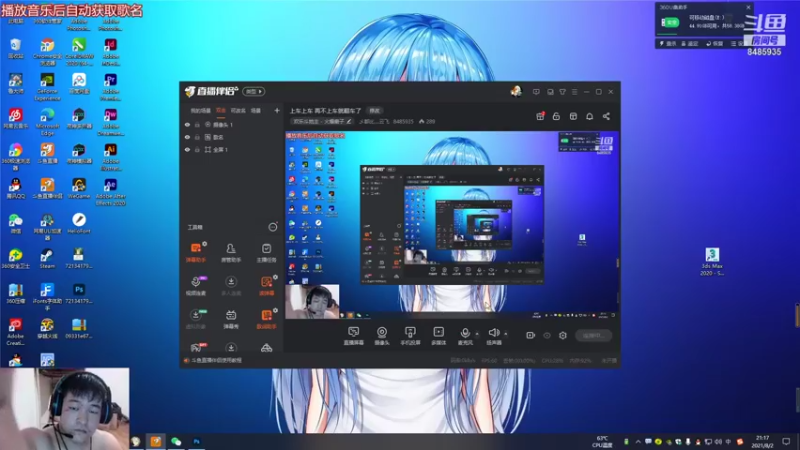Image resolution: width=800 pixels, height=450 pixels.
Task: Toggle the preview eye icon in bottom bar
Action: pos(546,335)
